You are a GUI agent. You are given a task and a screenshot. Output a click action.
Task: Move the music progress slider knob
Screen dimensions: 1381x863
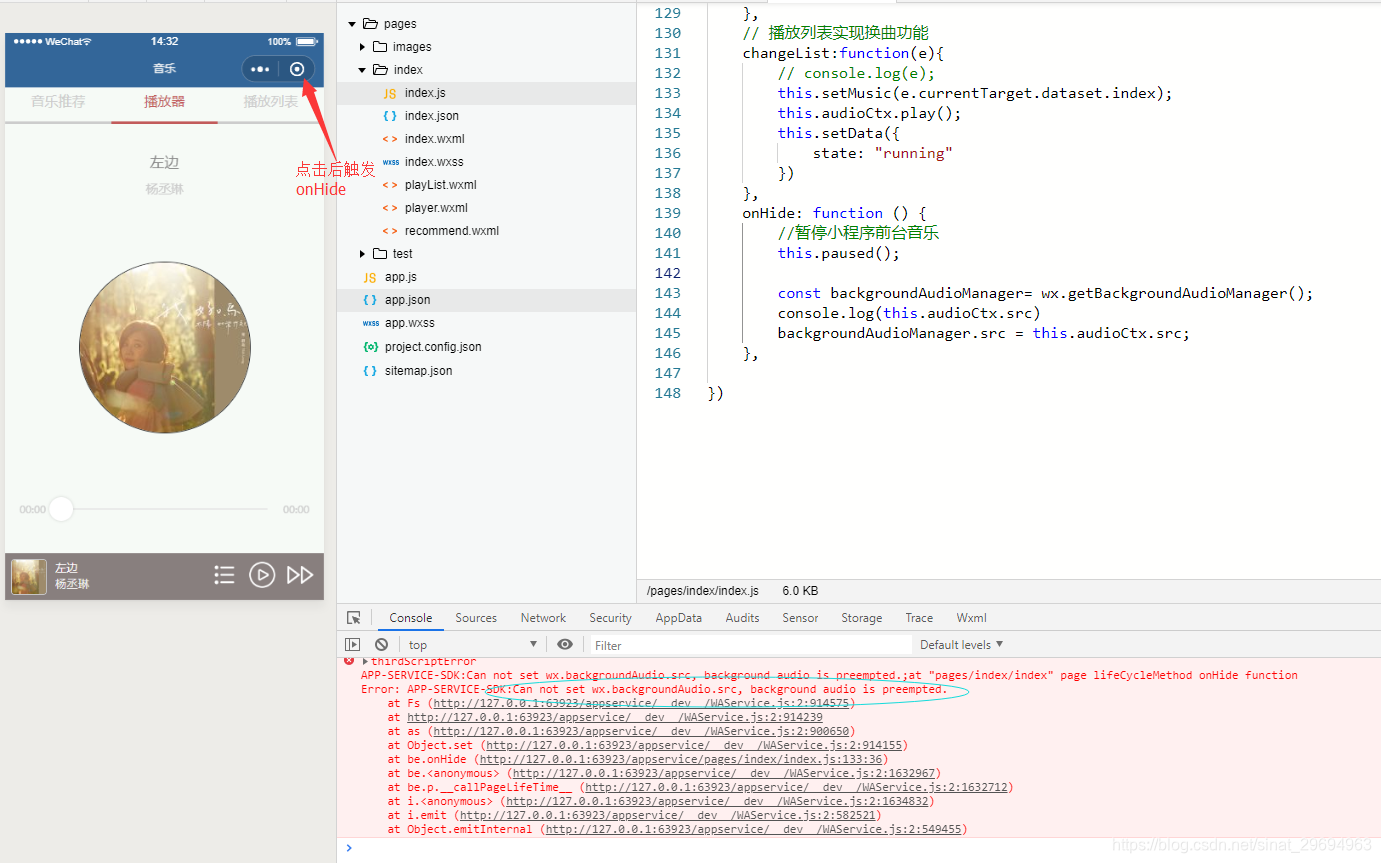point(62,509)
